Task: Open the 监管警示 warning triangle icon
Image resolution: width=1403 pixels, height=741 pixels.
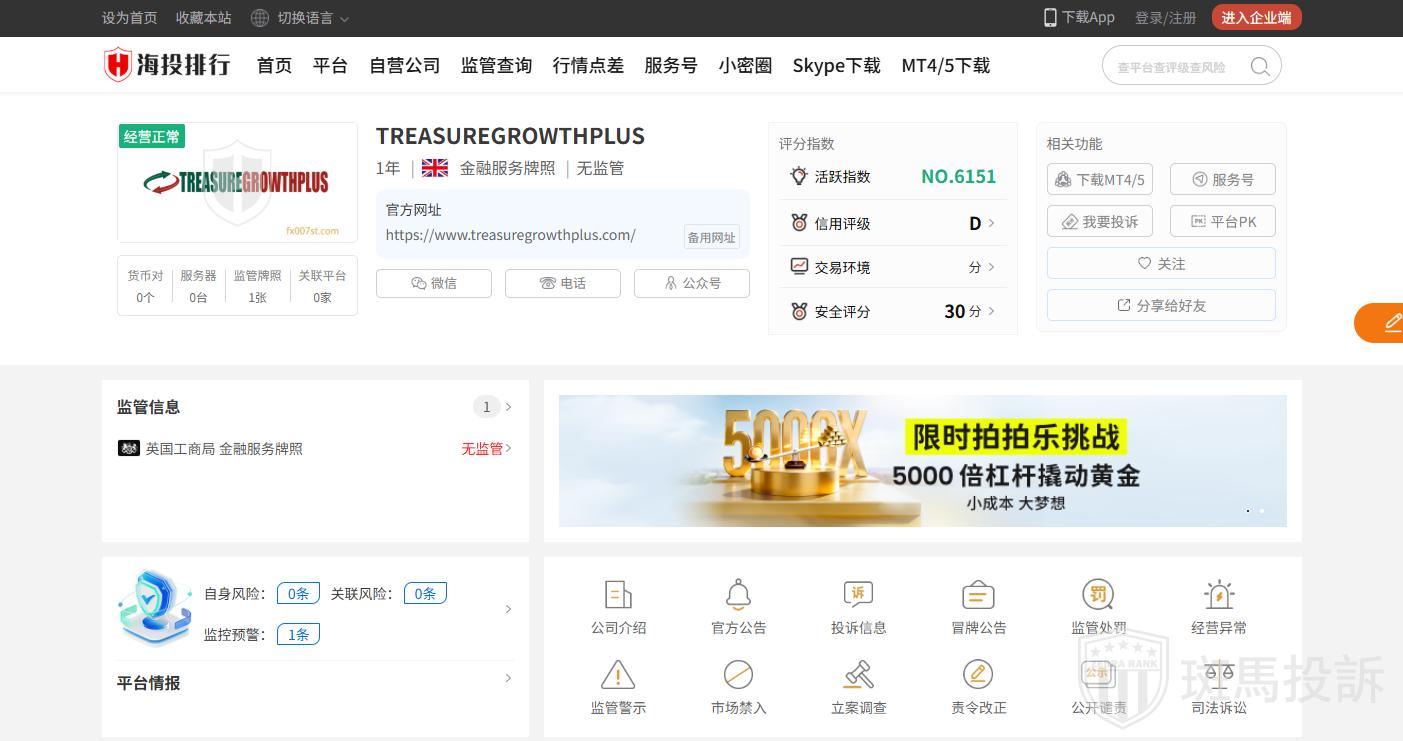Action: pyautogui.click(x=618, y=676)
